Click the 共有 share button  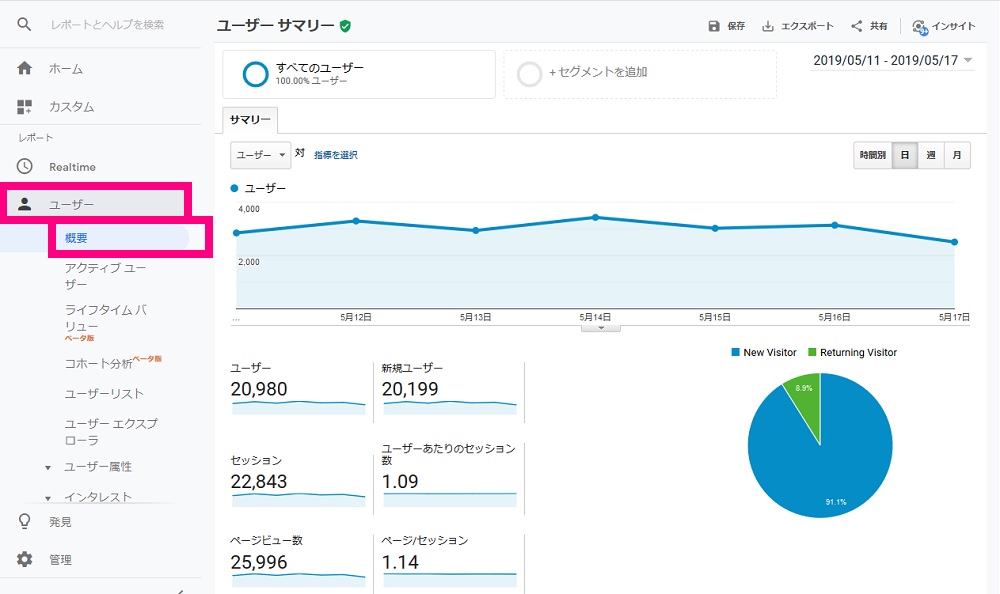pyautogui.click(x=869, y=26)
